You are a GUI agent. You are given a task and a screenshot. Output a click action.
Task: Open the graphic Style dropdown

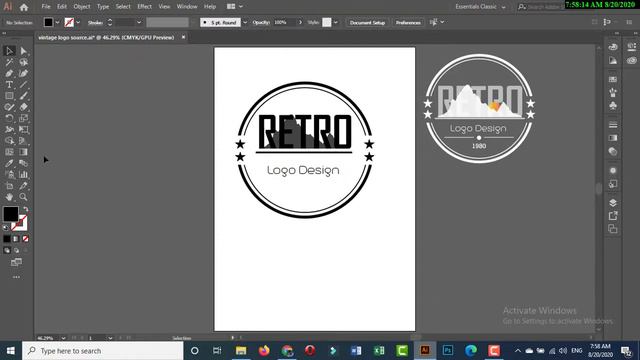click(x=336, y=22)
